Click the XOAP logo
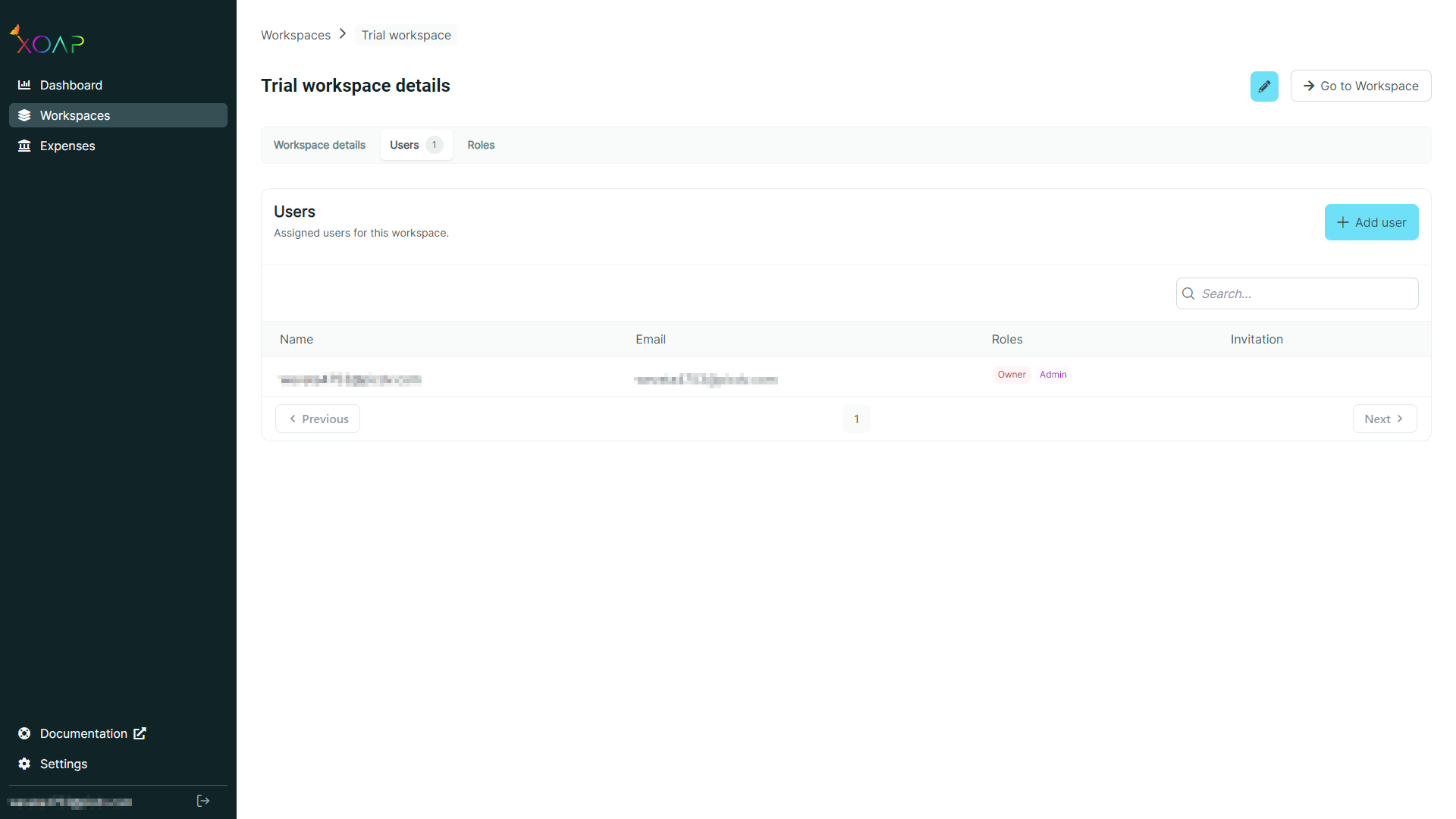This screenshot has width=1456, height=819. tap(47, 39)
